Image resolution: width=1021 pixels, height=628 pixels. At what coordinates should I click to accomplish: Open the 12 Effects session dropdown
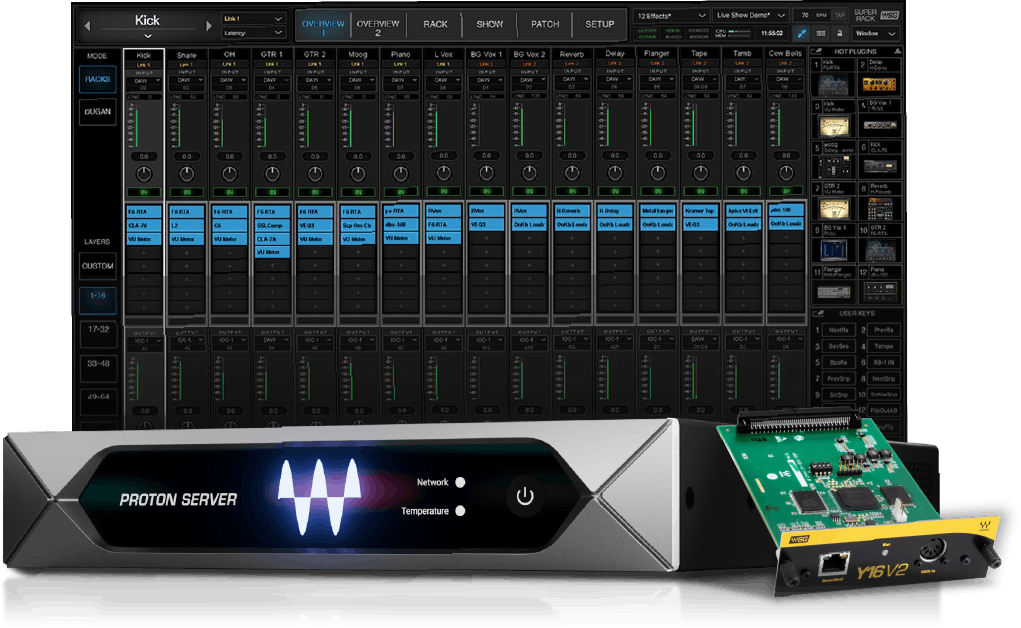click(x=670, y=16)
